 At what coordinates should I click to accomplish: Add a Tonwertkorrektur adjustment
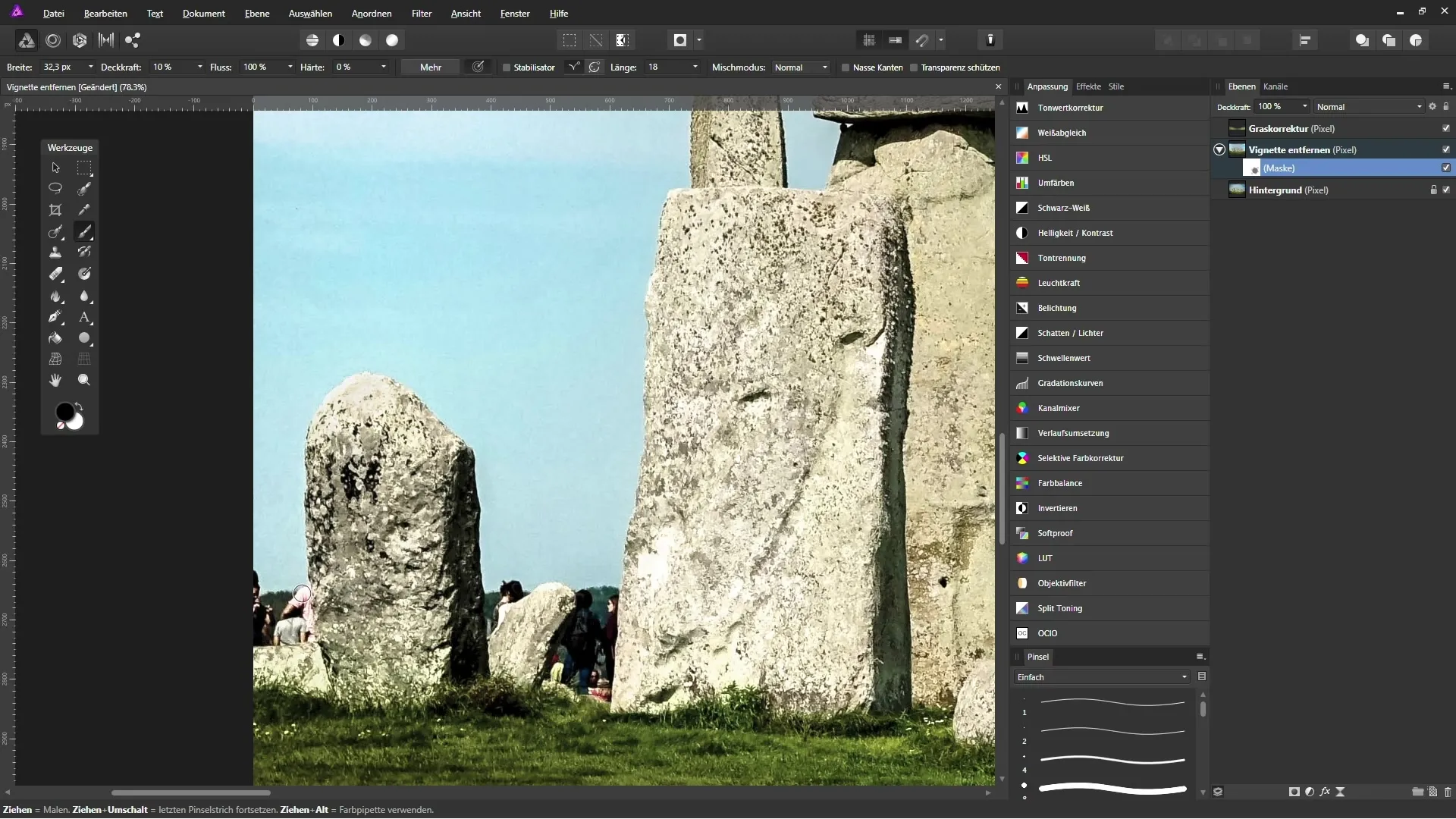(1109, 108)
